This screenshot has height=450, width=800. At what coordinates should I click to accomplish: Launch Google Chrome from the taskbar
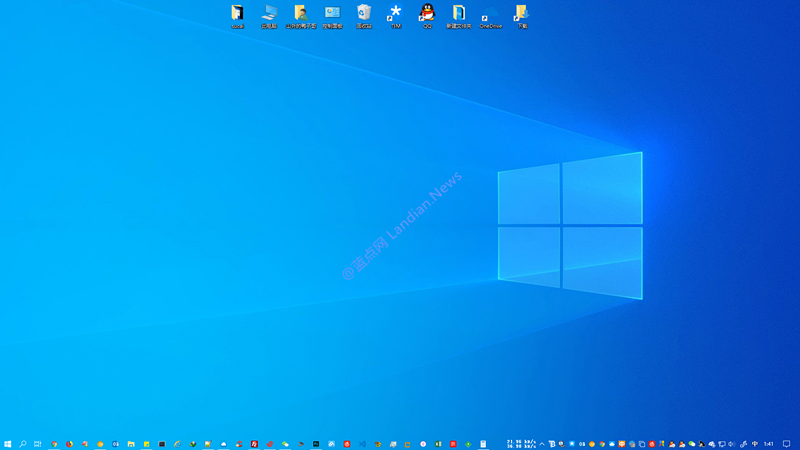tap(54, 444)
